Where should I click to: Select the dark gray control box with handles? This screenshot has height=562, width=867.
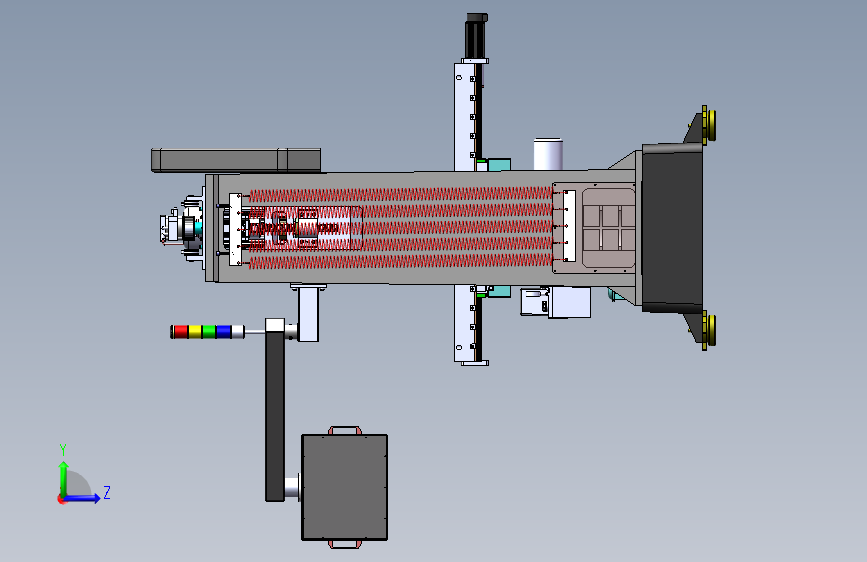(344, 487)
